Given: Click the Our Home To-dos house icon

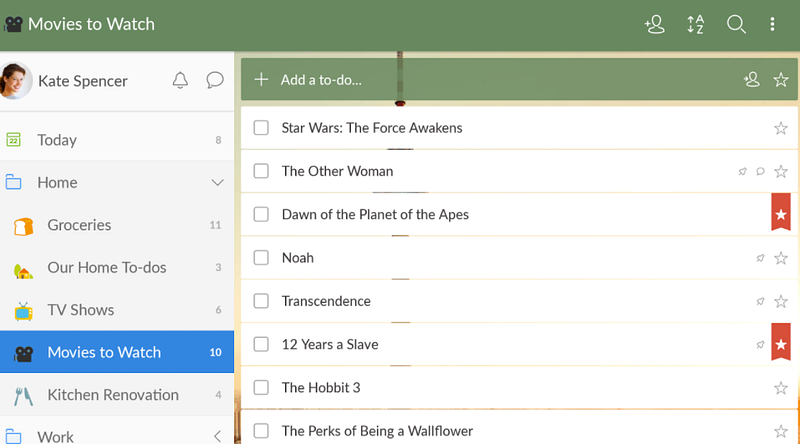Looking at the screenshot, I should coord(23,271).
